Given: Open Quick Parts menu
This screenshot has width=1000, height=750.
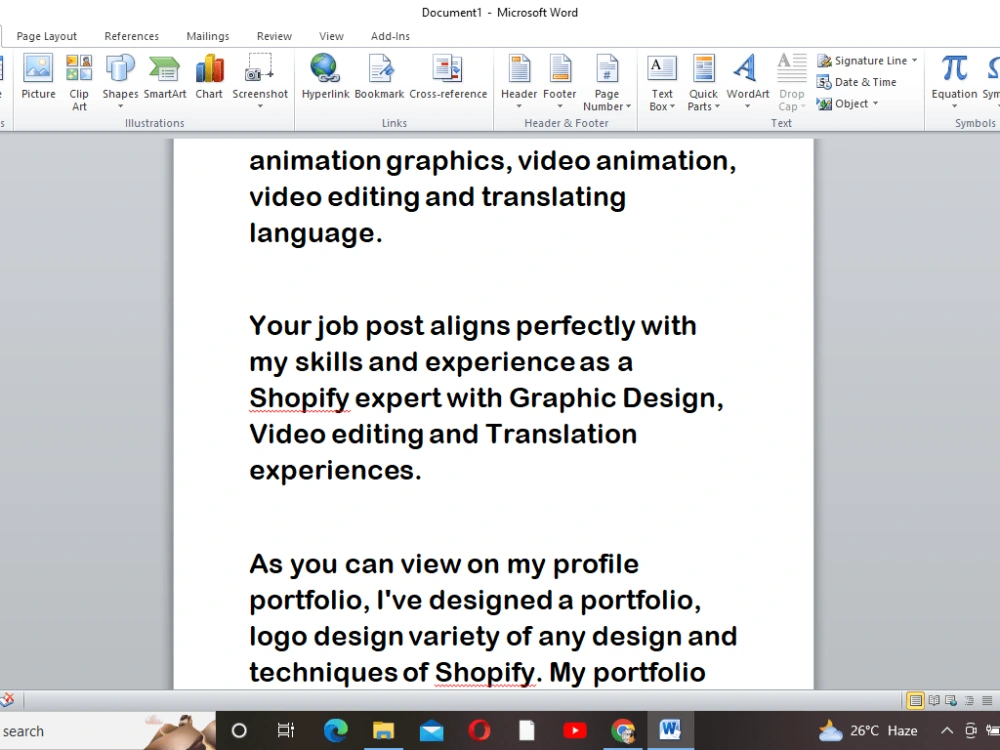Looking at the screenshot, I should tap(703, 83).
